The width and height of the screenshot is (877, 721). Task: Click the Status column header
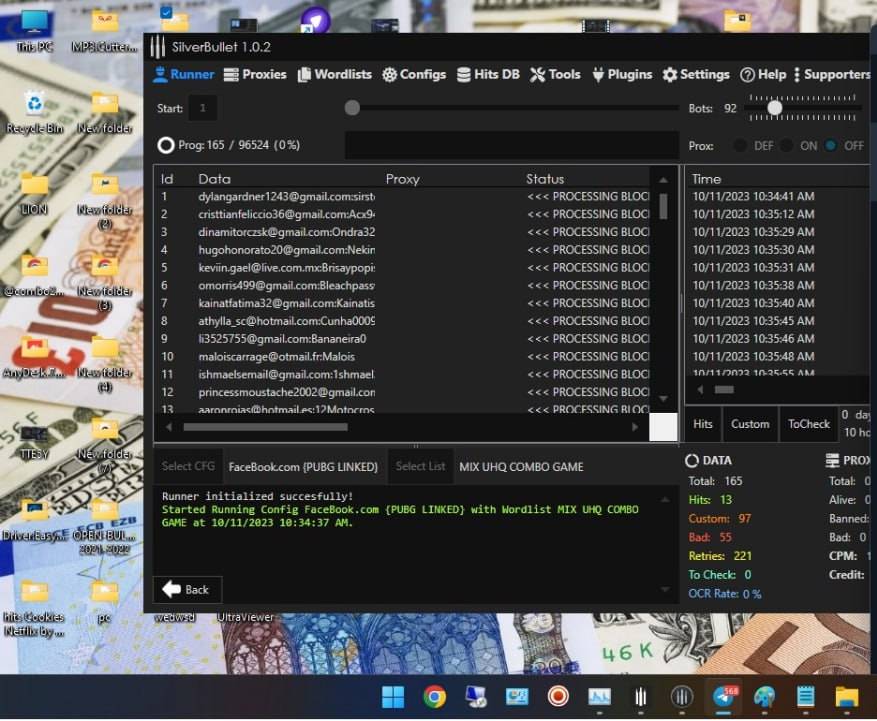[x=545, y=179]
